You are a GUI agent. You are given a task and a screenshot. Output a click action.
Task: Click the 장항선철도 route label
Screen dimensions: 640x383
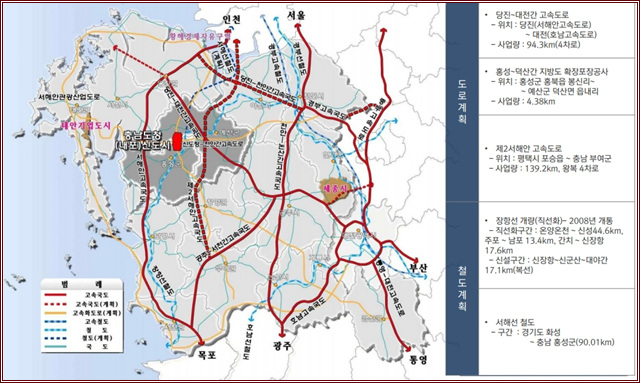click(163, 281)
